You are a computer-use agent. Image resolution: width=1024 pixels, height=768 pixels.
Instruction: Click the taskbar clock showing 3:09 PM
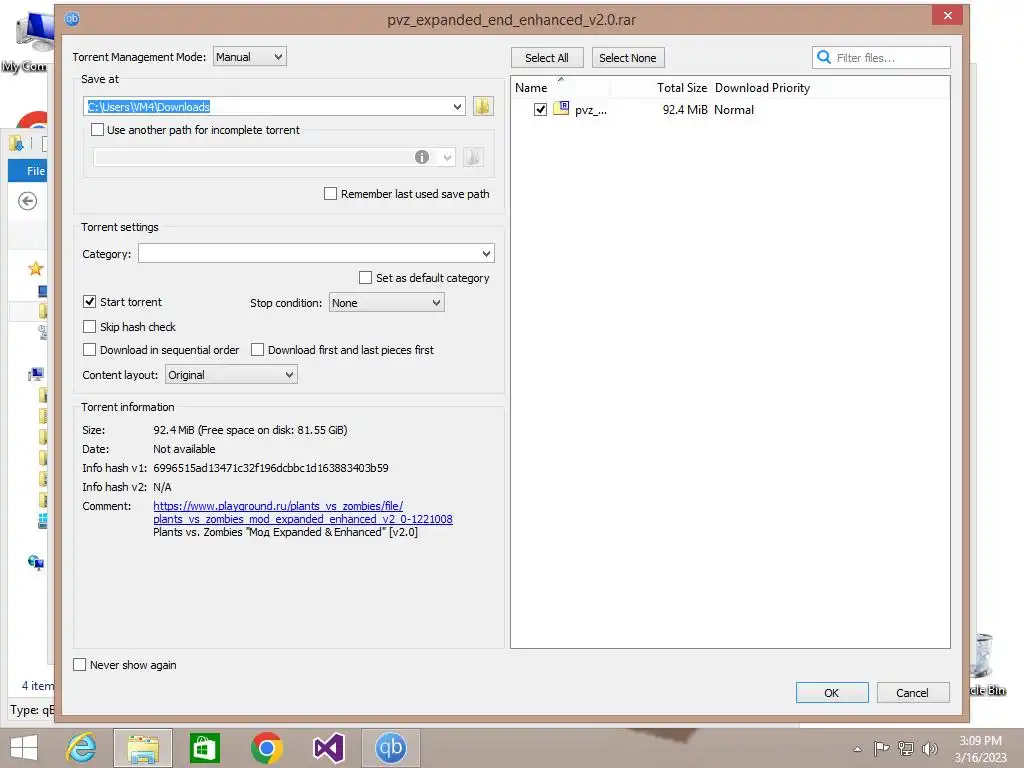tap(980, 741)
